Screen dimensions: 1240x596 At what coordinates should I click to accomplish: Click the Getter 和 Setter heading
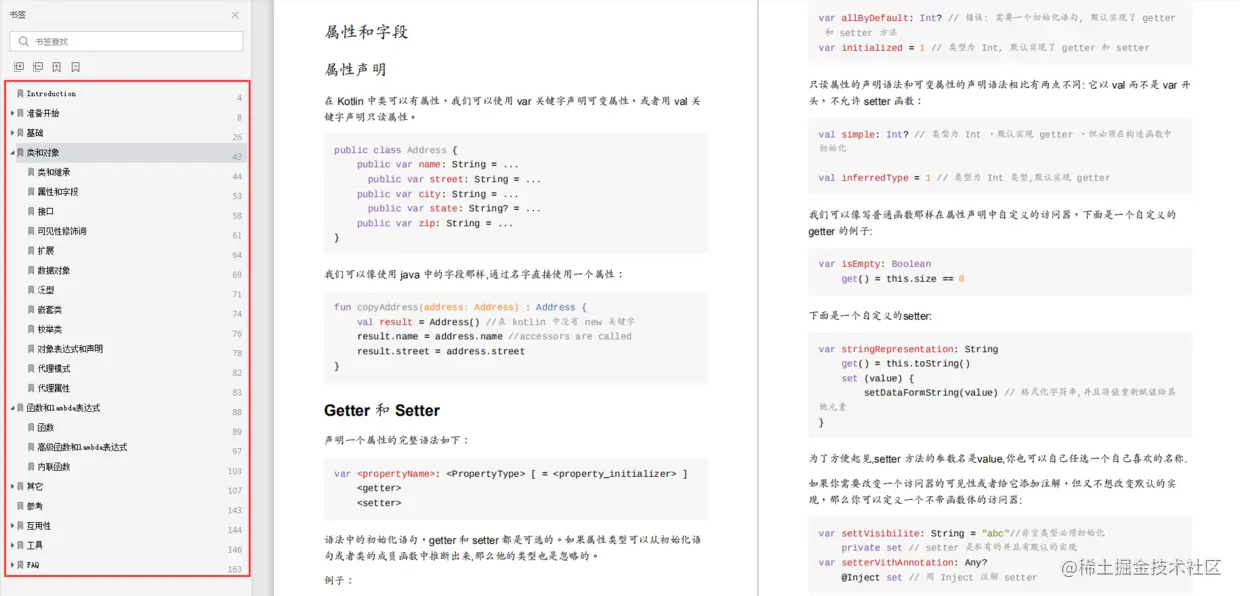pos(382,410)
